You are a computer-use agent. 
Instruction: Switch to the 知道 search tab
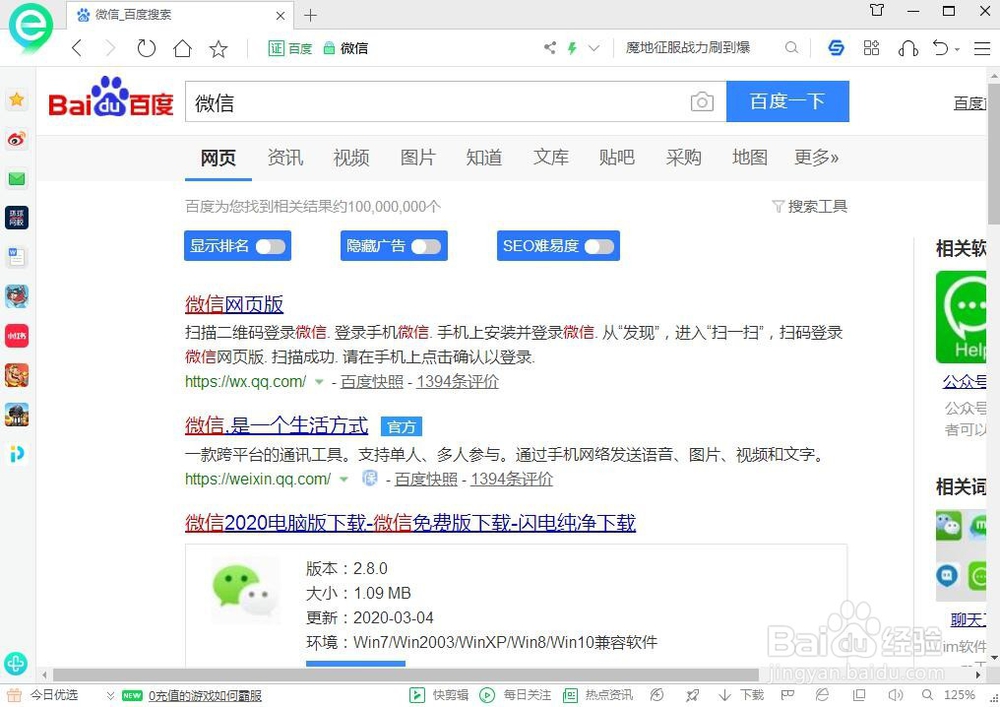tap(484, 157)
